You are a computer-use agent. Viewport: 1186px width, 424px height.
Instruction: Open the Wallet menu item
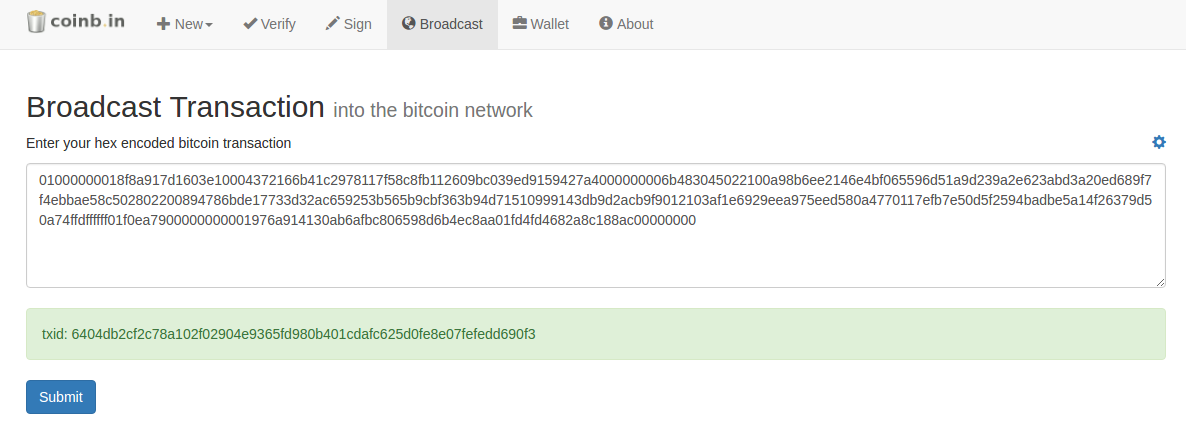pos(541,24)
